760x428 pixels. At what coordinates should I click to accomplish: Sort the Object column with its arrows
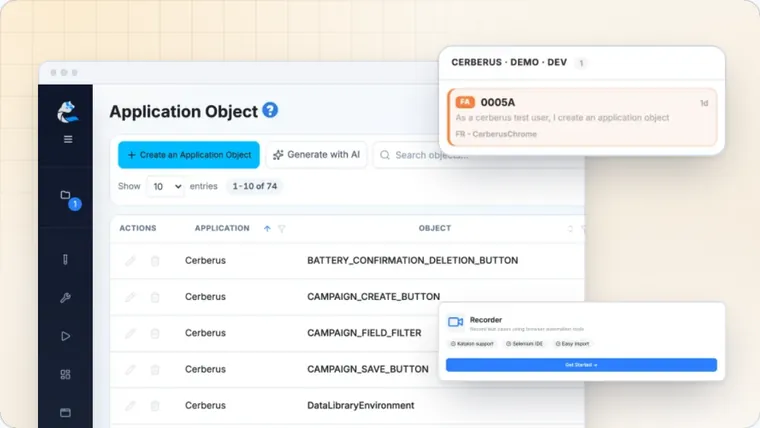coord(570,228)
